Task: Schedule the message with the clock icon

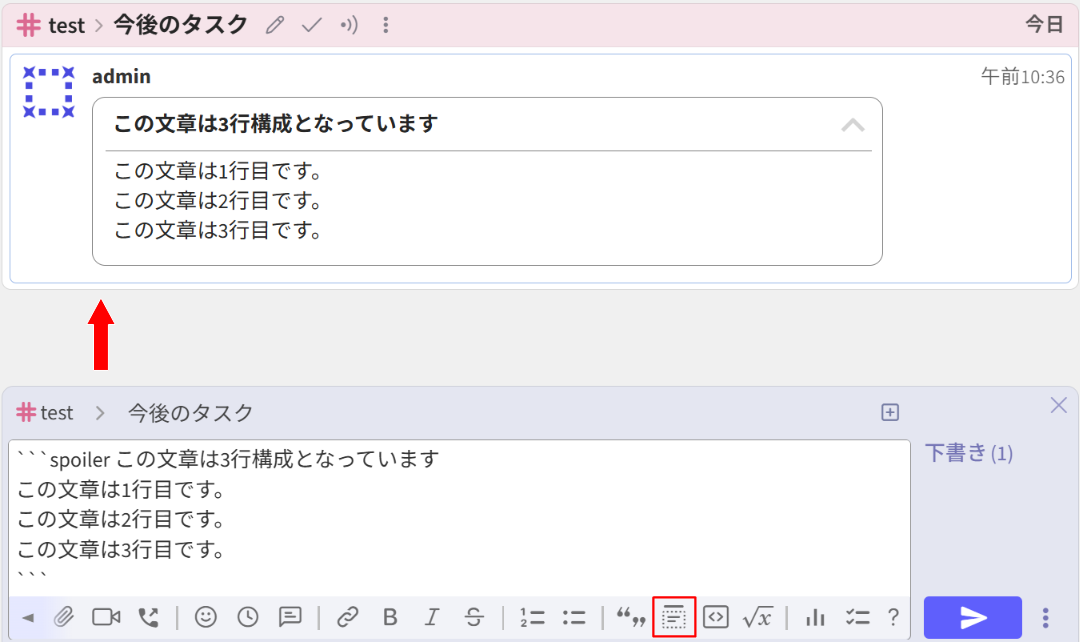Action: (x=248, y=617)
